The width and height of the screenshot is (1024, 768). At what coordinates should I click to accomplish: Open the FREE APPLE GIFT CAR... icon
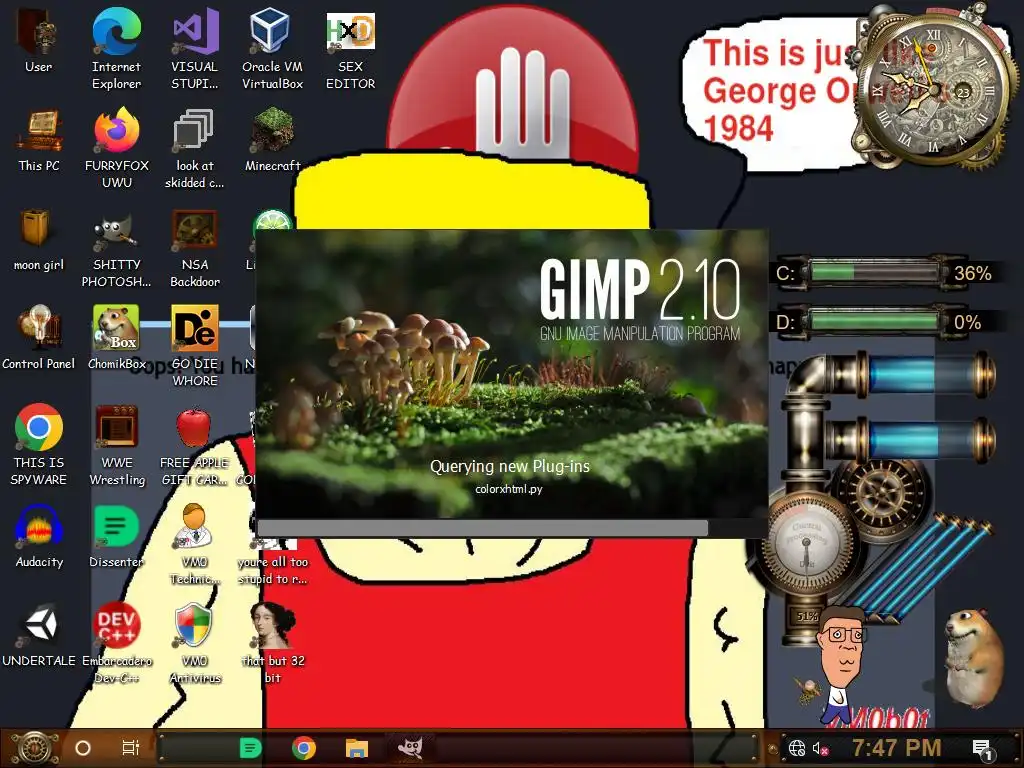[x=195, y=445]
